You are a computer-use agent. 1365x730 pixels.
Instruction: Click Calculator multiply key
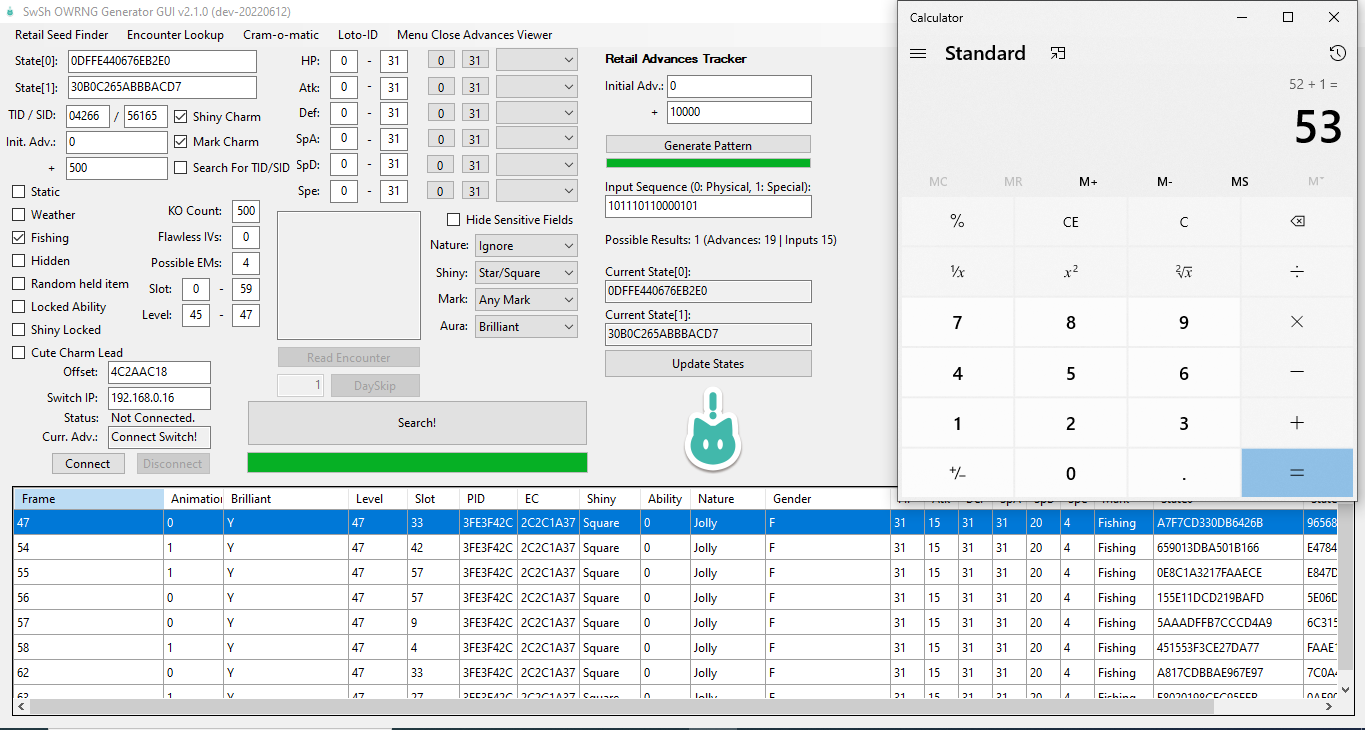[1297, 322]
